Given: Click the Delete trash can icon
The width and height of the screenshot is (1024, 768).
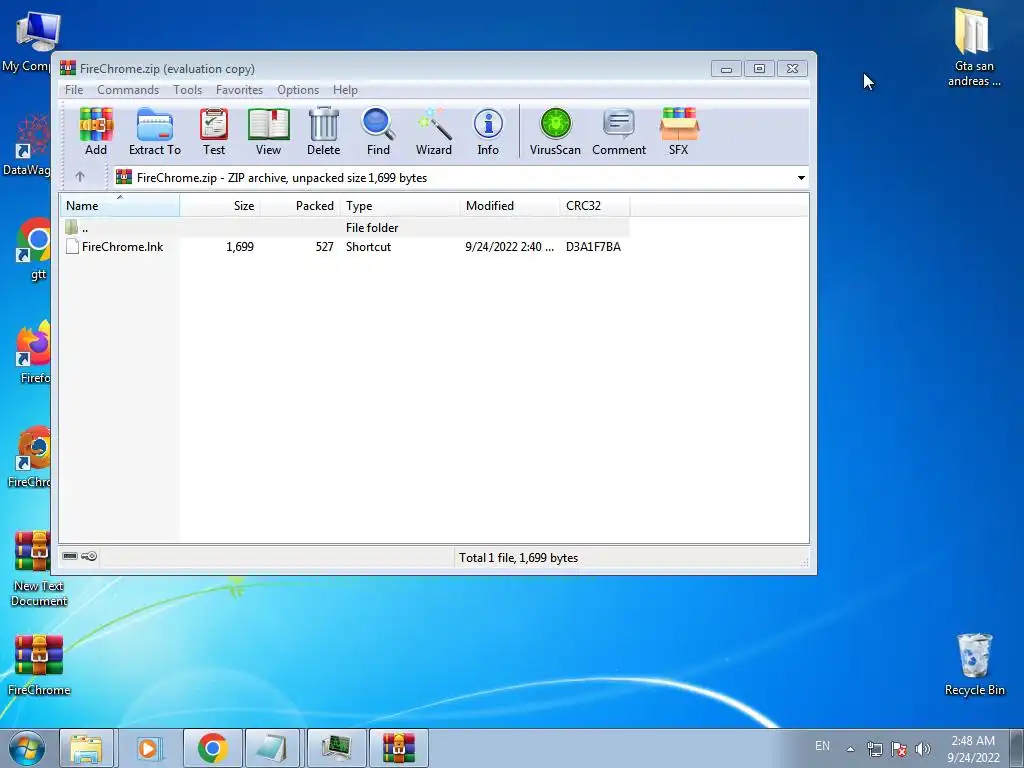Looking at the screenshot, I should coord(323,131).
